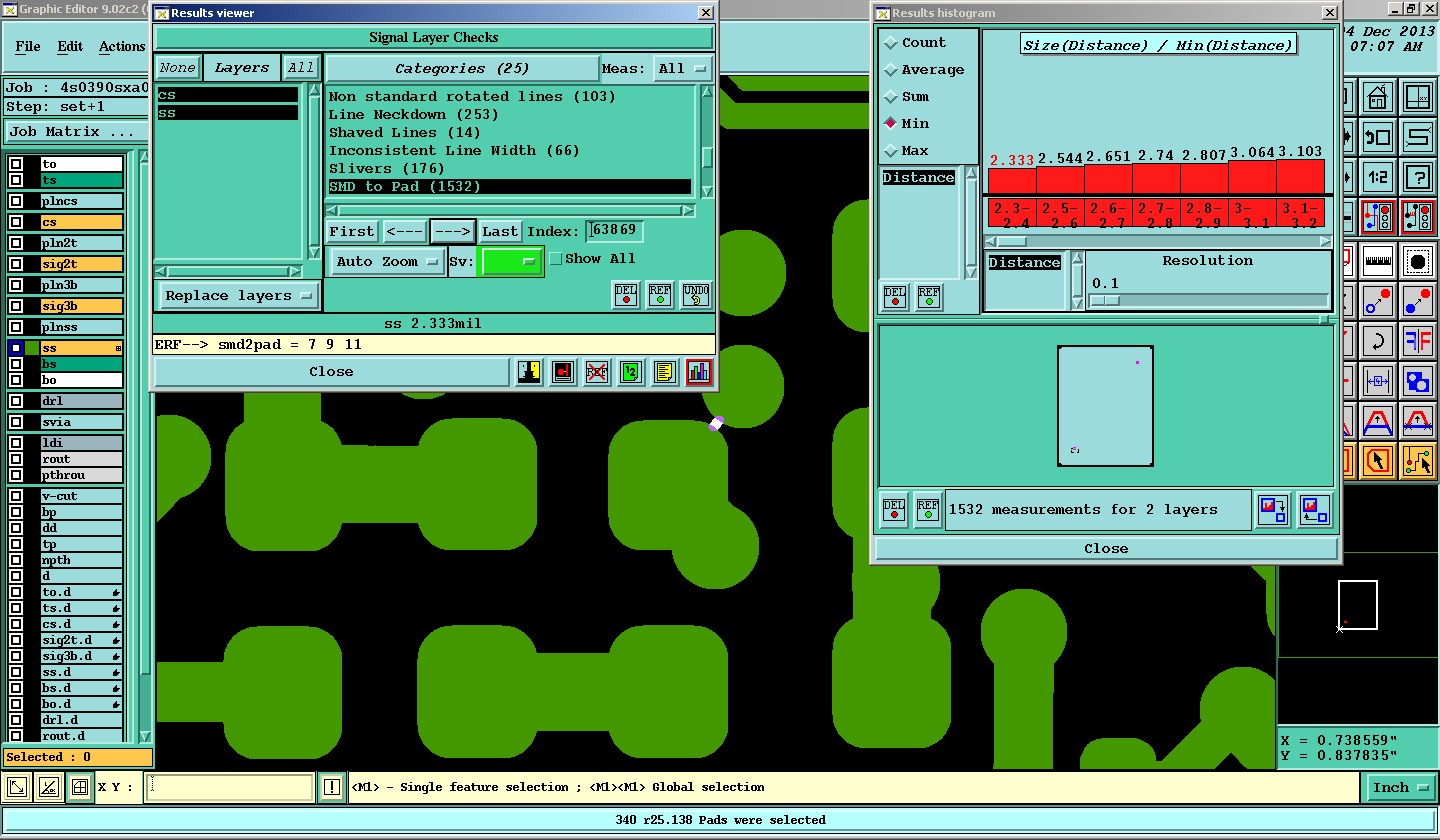
Task: Open the Edit menu
Action: 70,47
